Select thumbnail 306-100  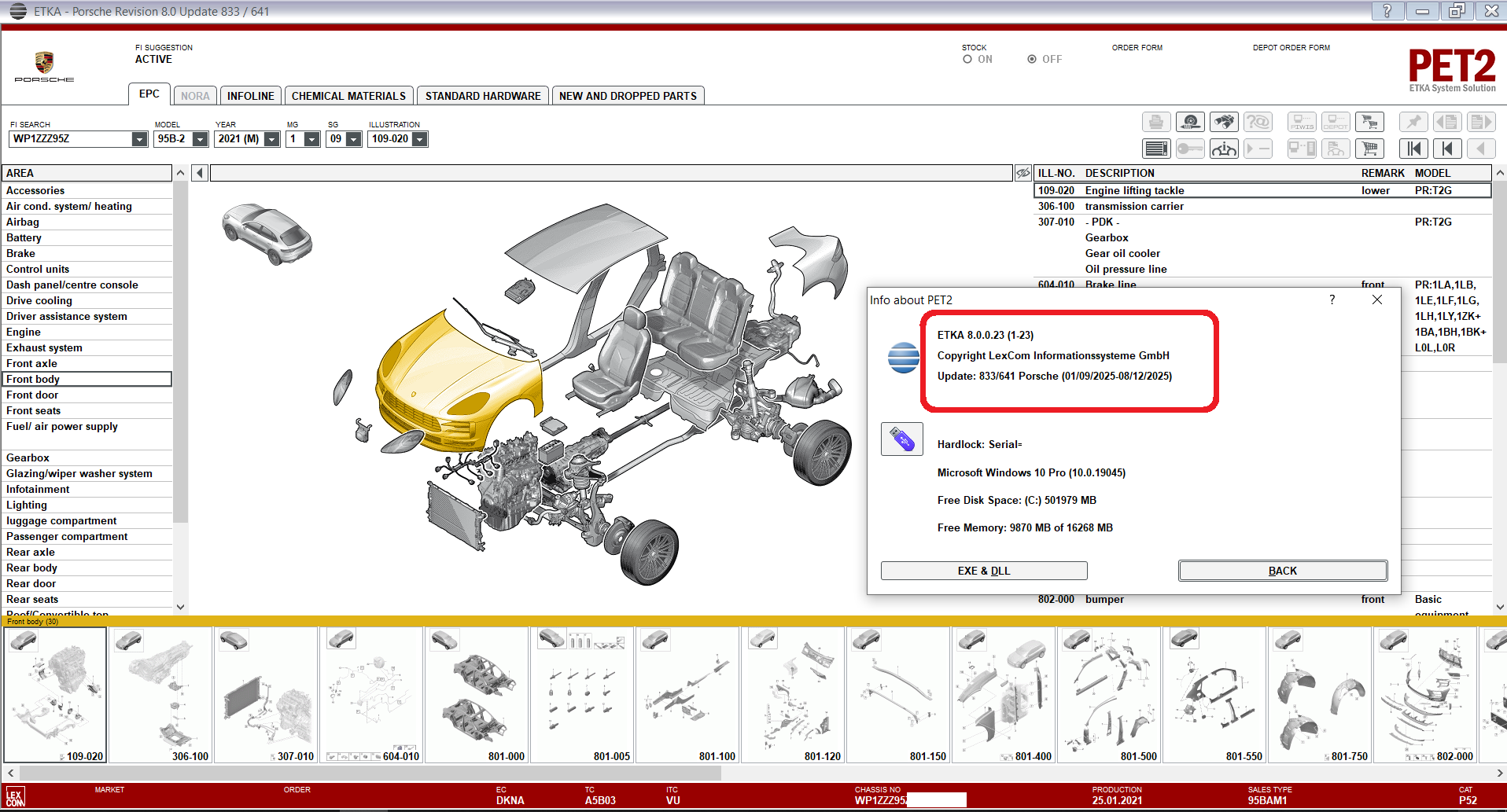160,695
